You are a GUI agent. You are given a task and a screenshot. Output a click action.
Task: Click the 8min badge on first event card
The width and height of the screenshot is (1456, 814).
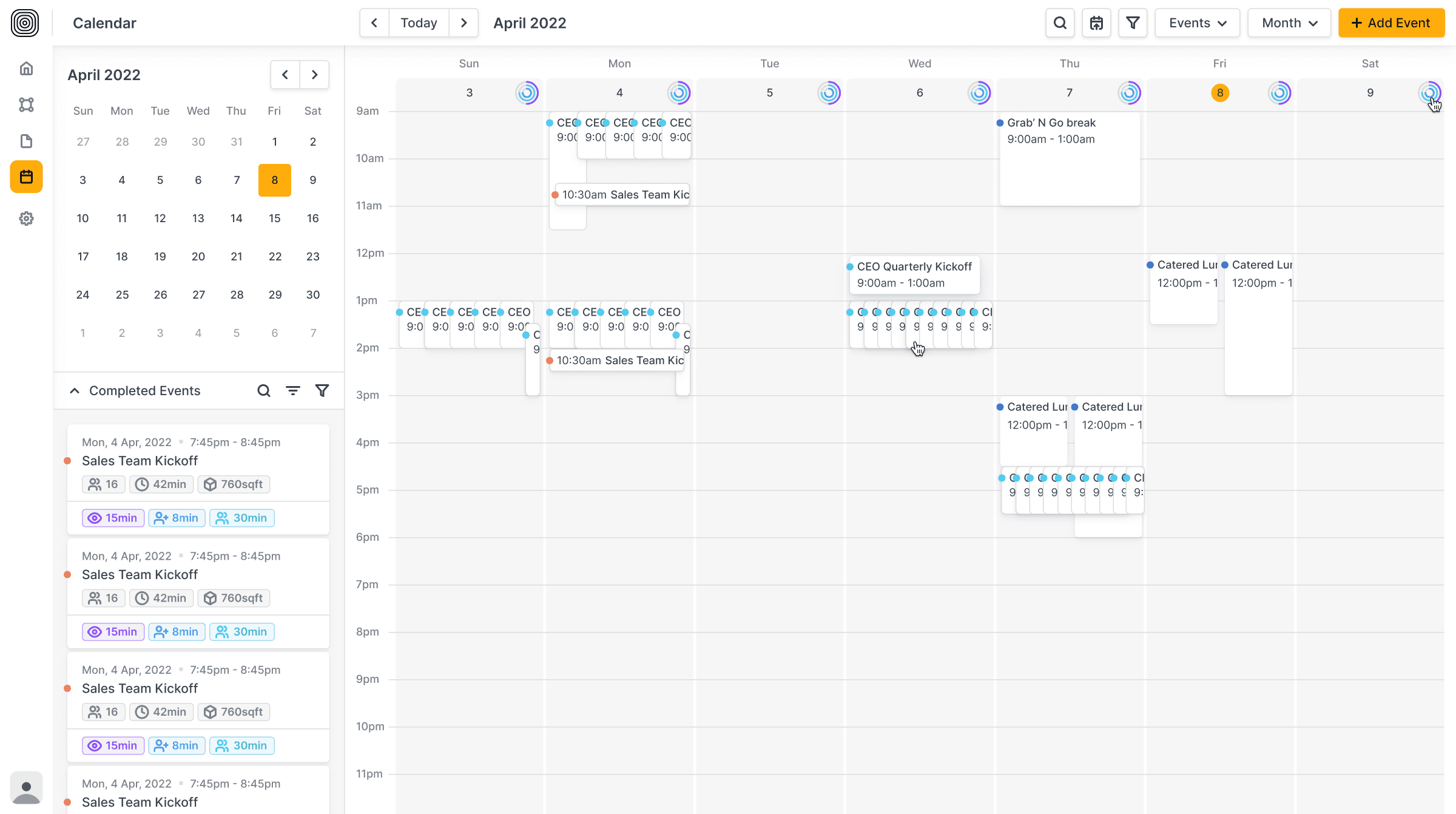[x=177, y=518]
